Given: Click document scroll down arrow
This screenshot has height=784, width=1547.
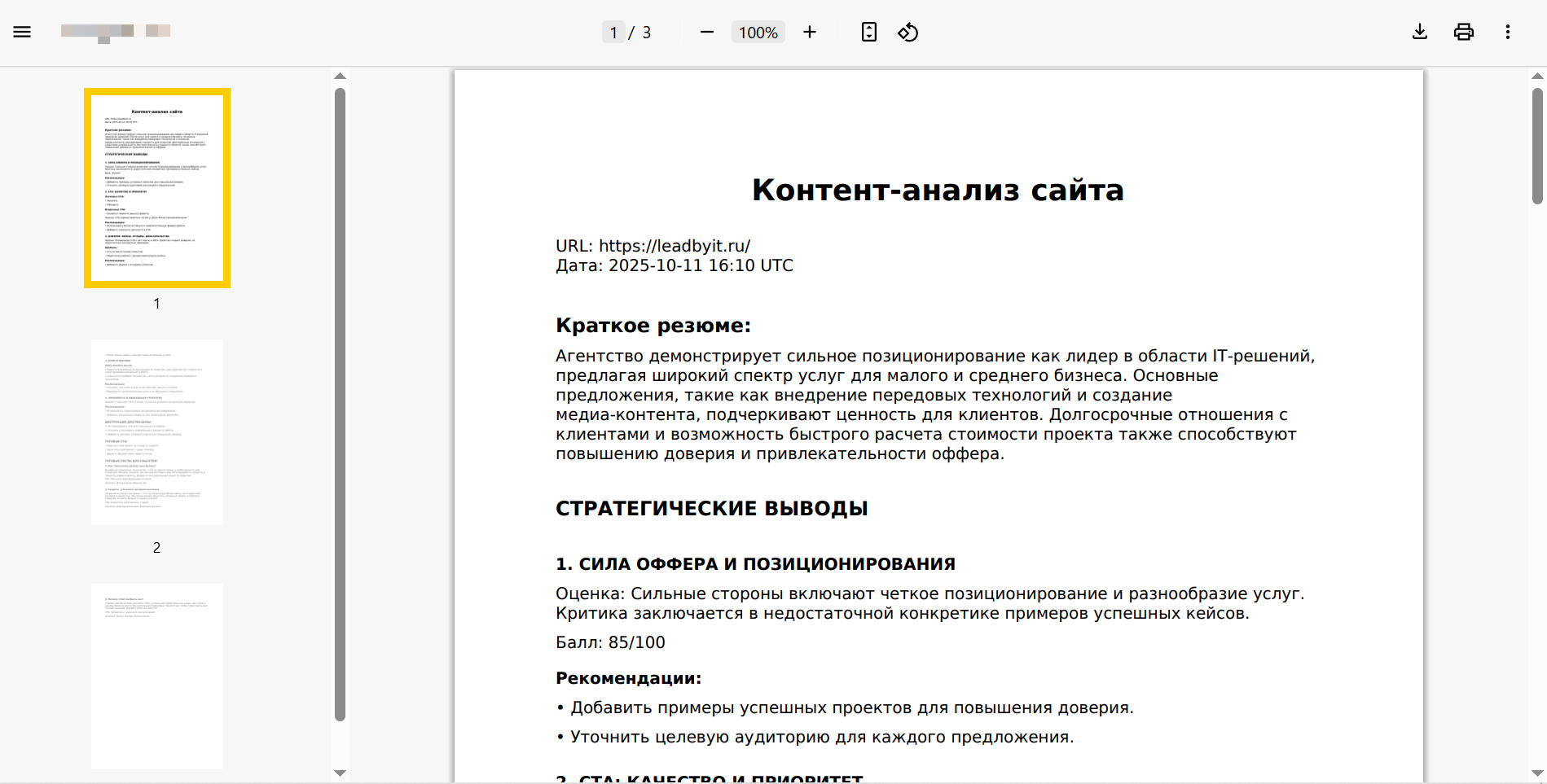Looking at the screenshot, I should click(1537, 773).
